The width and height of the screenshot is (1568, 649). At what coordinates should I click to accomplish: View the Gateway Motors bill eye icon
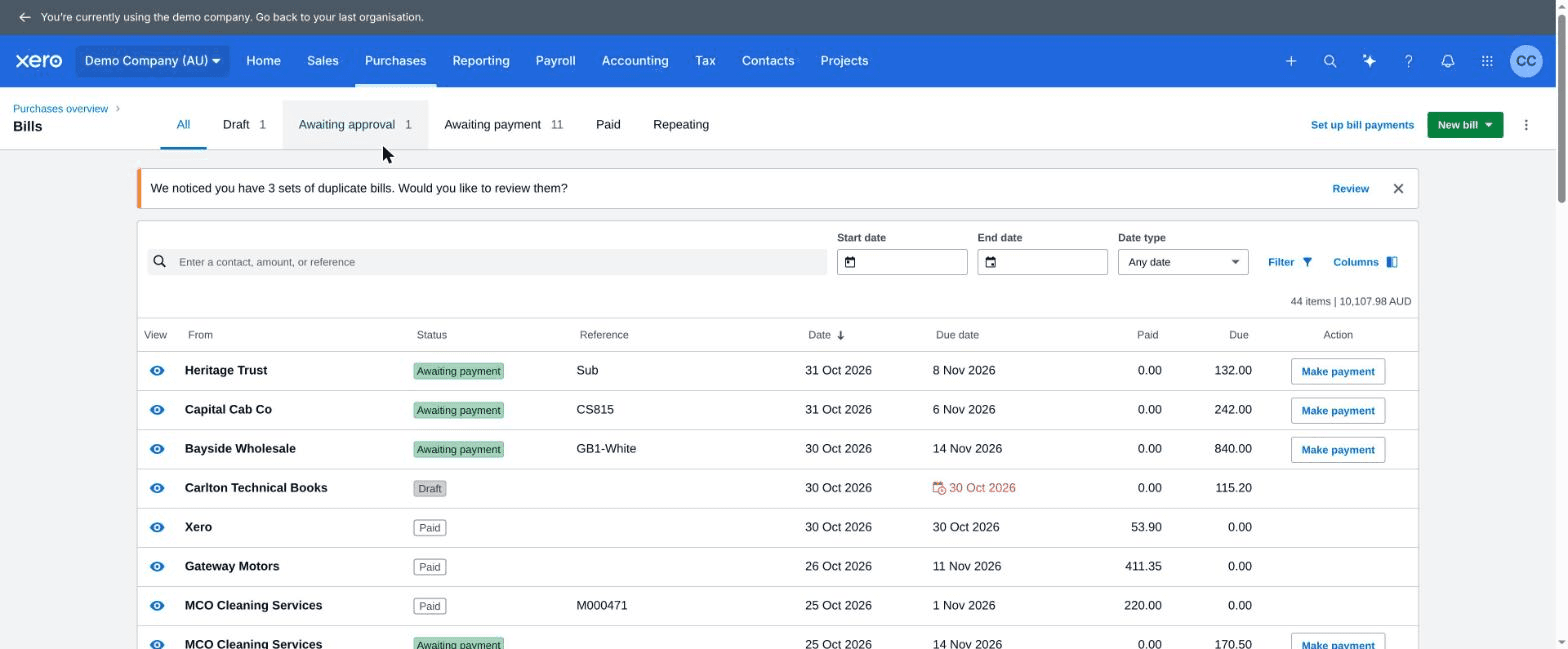tap(157, 566)
